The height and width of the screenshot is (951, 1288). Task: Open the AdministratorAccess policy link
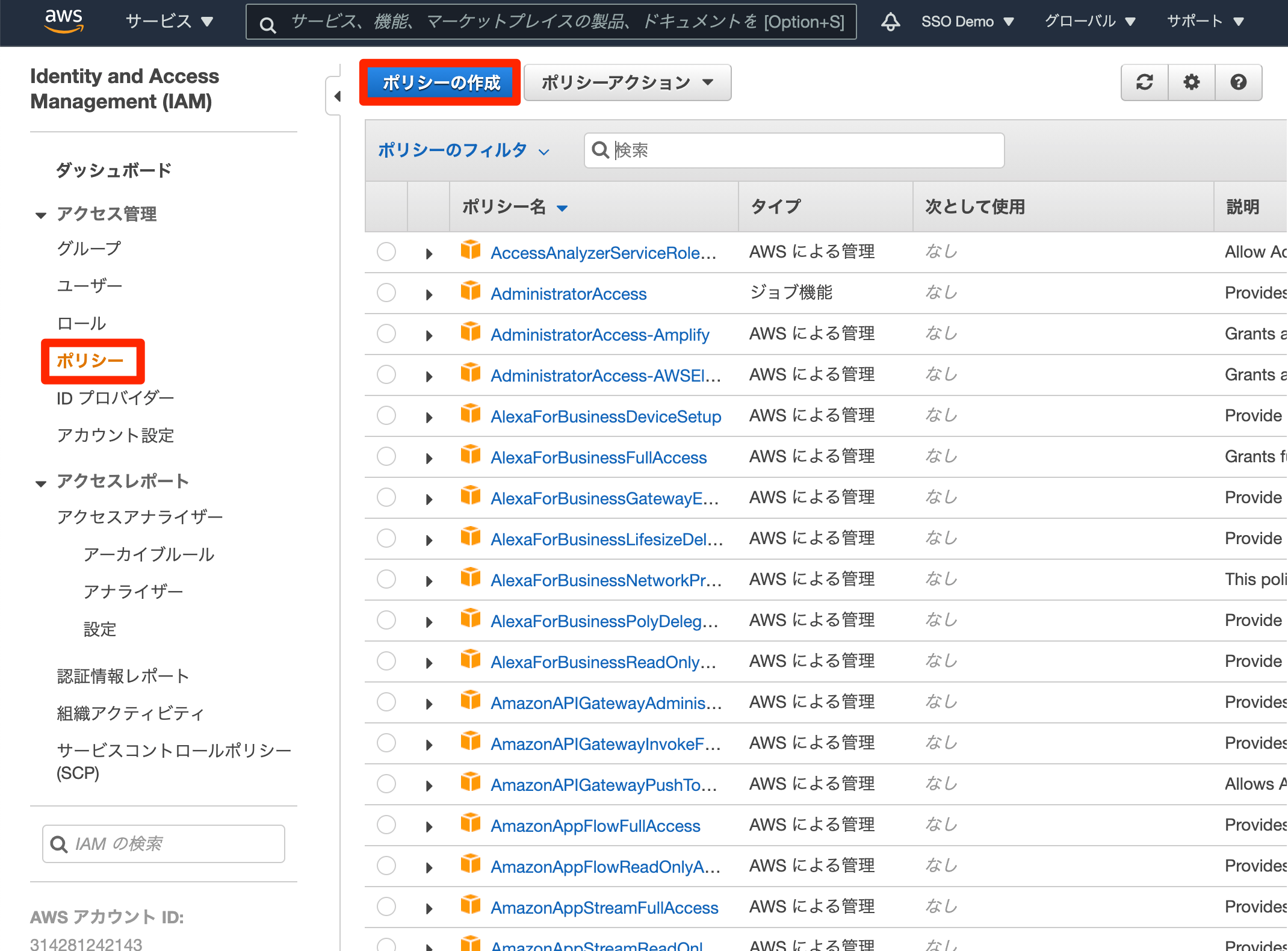pyautogui.click(x=569, y=294)
